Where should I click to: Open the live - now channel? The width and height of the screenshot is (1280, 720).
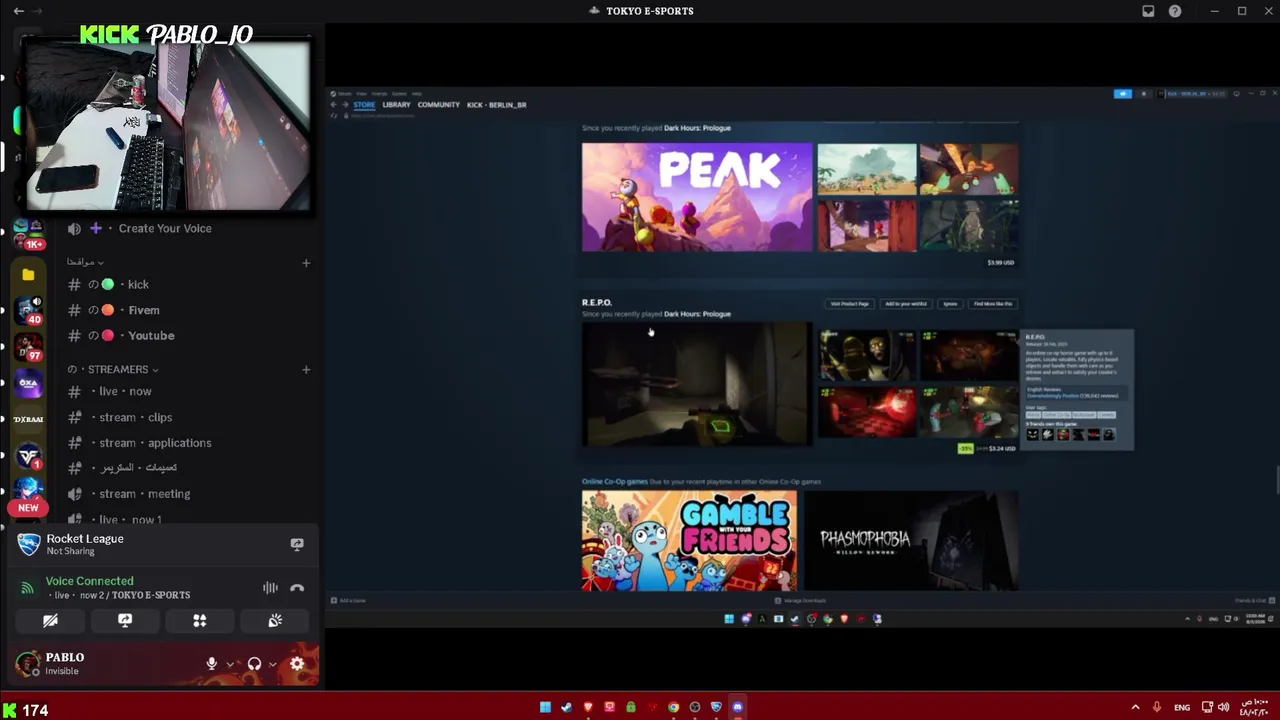[x=125, y=391]
